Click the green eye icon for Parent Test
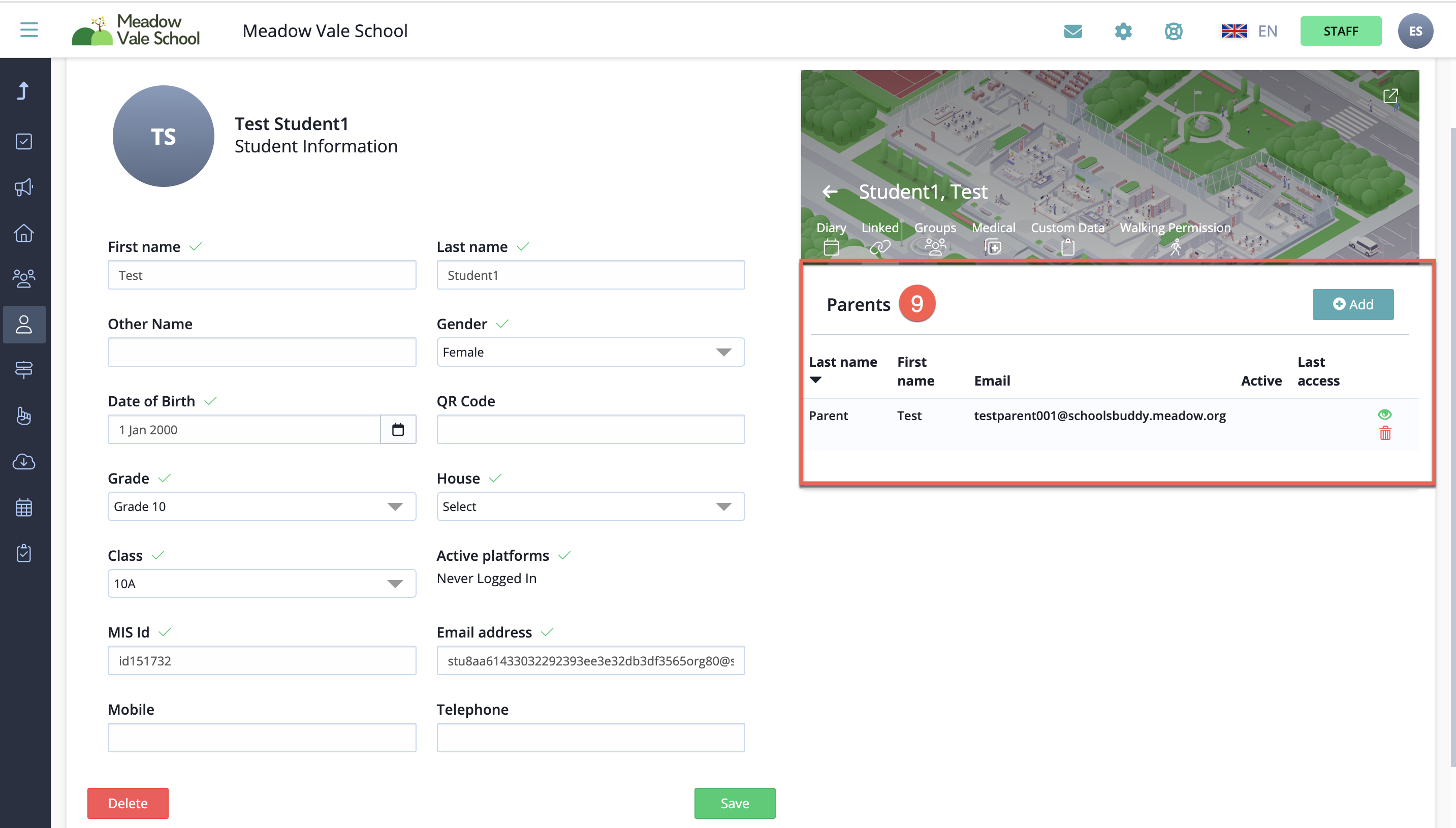This screenshot has width=1456, height=828. coord(1384,414)
